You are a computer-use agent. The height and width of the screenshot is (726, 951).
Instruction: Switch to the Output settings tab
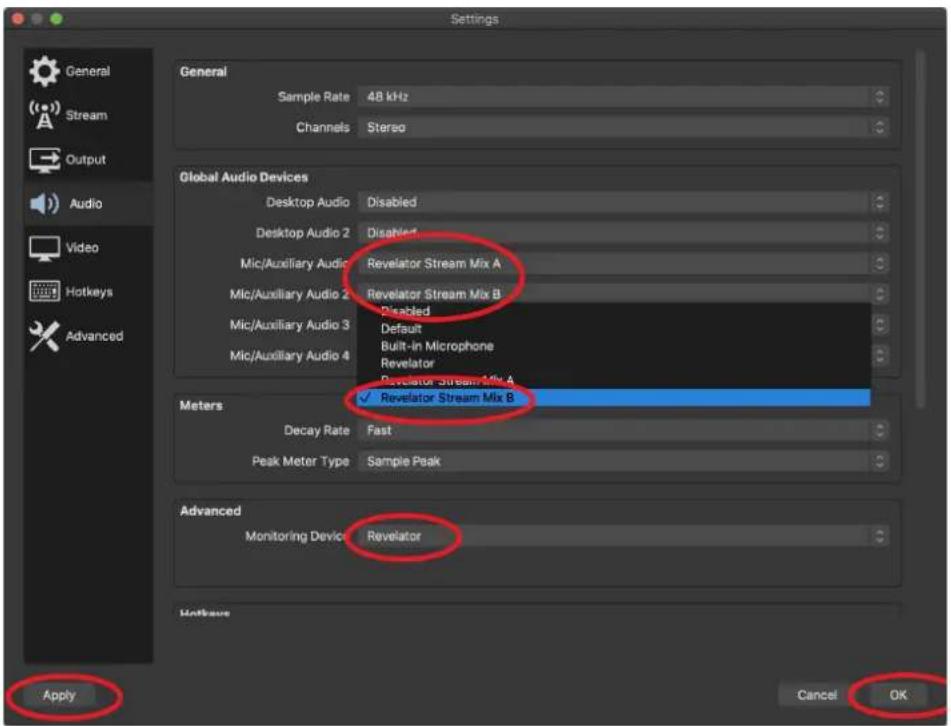88,160
